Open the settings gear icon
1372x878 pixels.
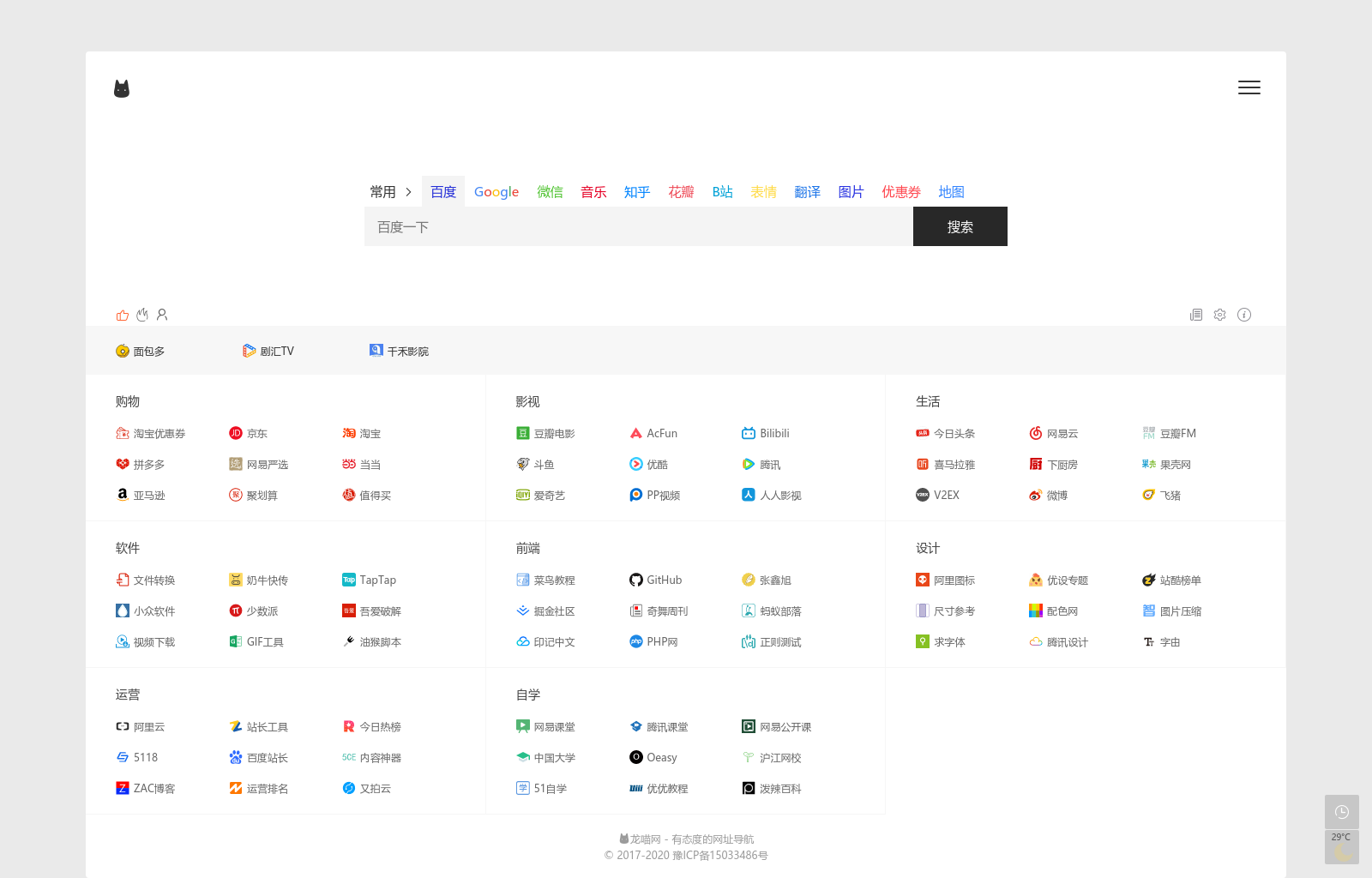coord(1220,315)
